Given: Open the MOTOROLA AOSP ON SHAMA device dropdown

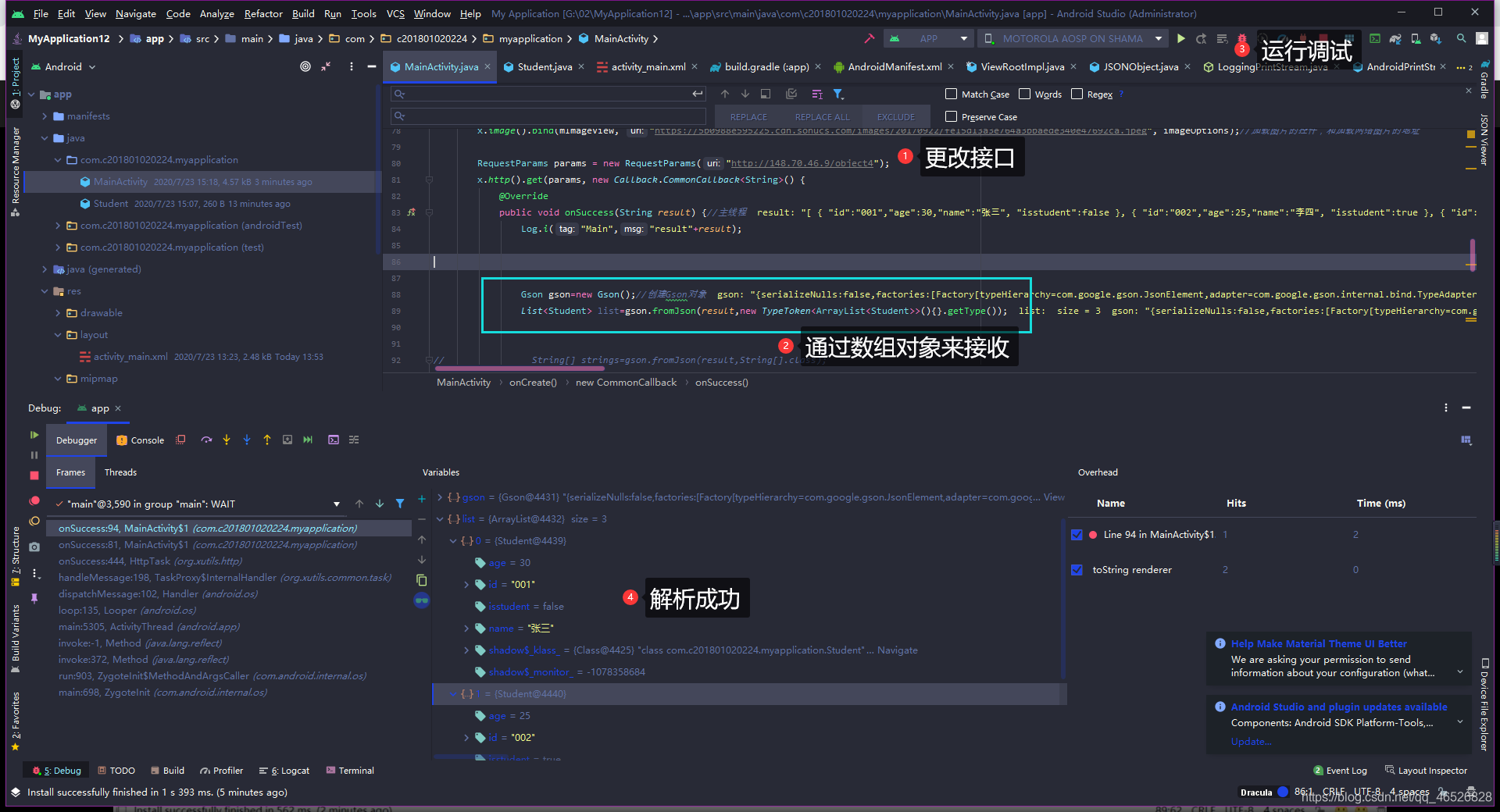Looking at the screenshot, I should coord(1072,38).
